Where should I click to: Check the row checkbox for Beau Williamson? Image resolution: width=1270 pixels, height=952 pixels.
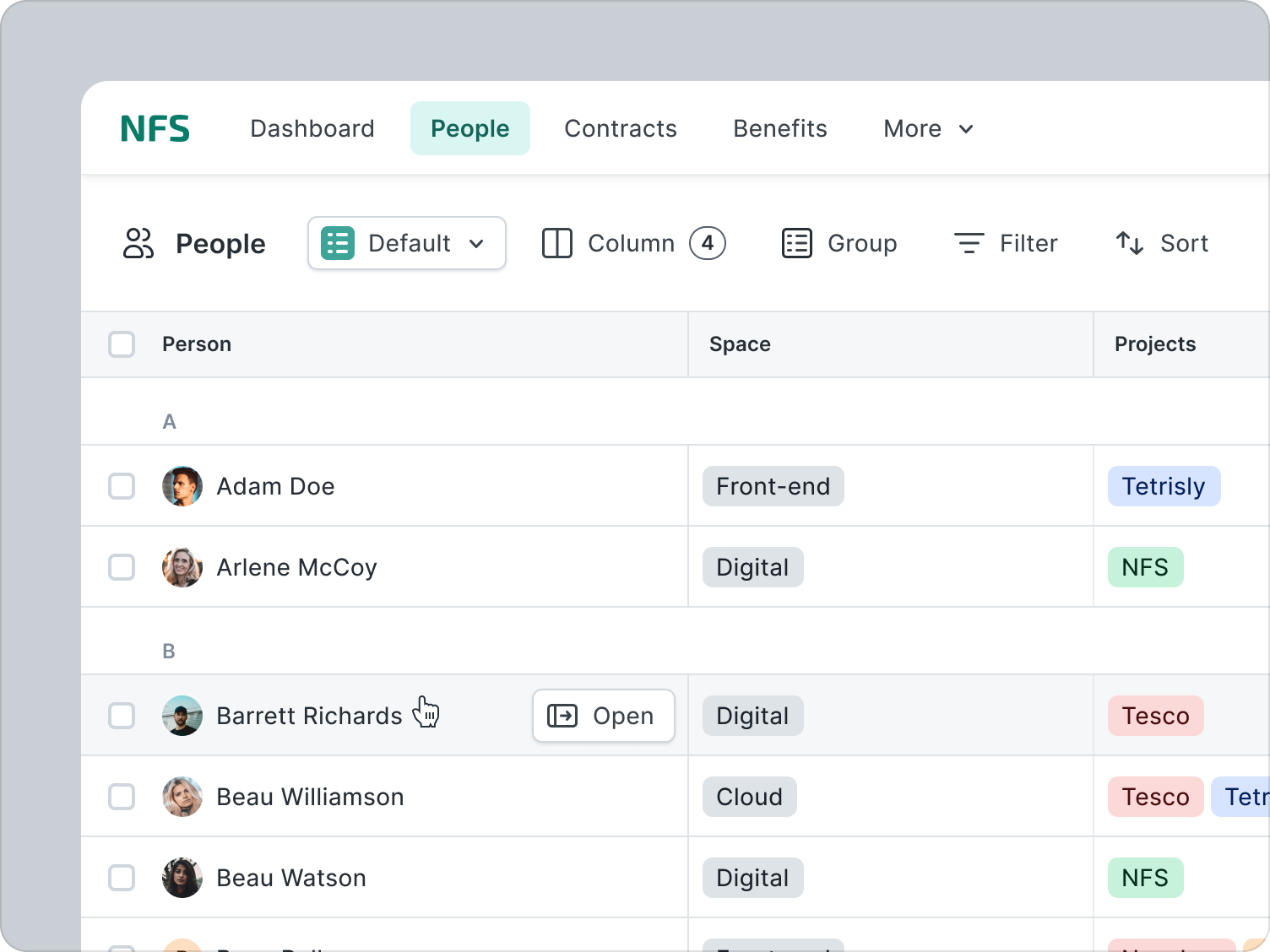point(122,796)
